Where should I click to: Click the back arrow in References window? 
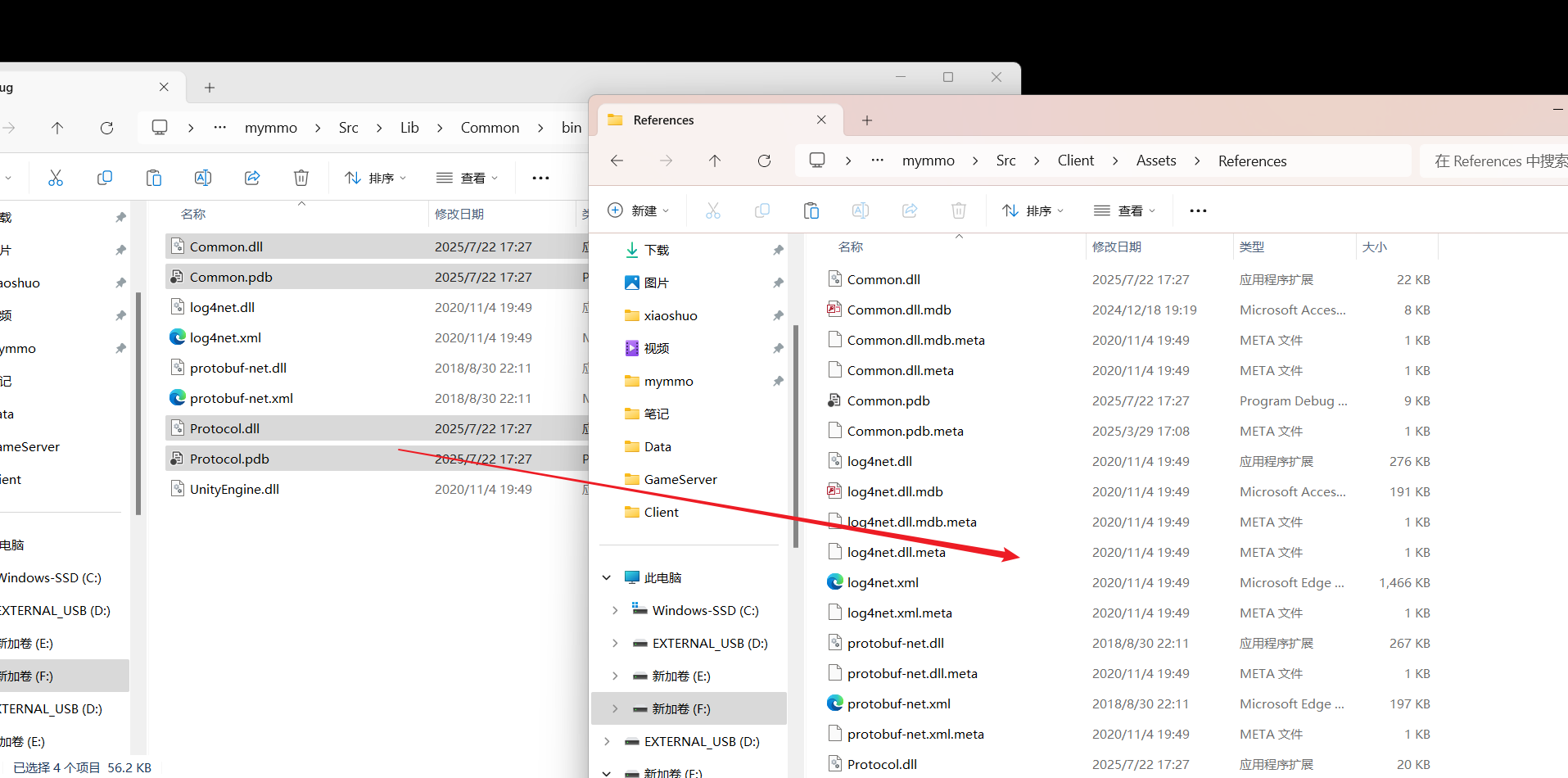617,161
